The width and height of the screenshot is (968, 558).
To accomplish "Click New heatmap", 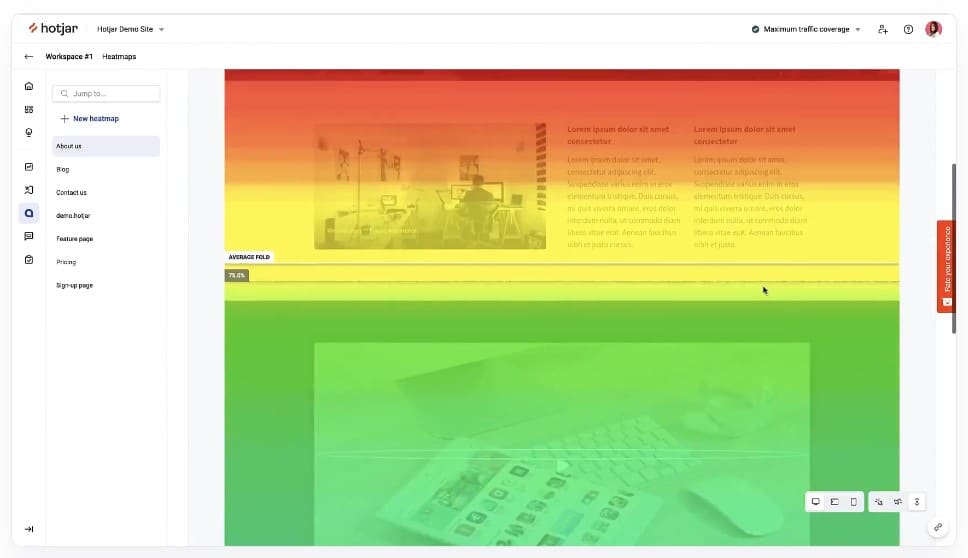I will click(x=90, y=119).
